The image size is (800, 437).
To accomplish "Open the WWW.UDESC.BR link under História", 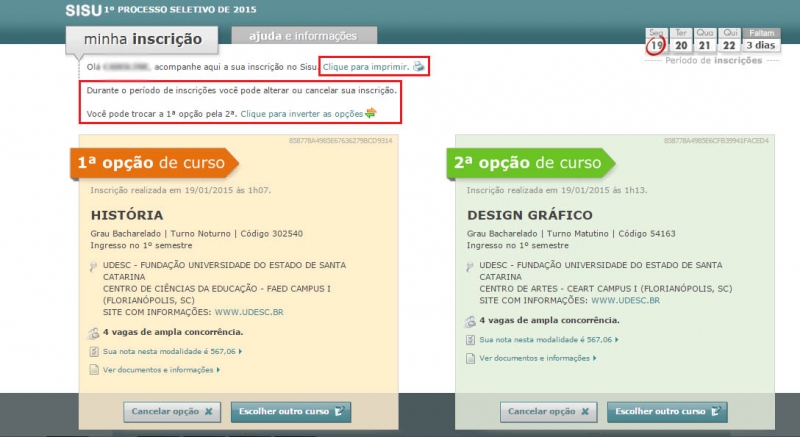I will pyautogui.click(x=248, y=312).
